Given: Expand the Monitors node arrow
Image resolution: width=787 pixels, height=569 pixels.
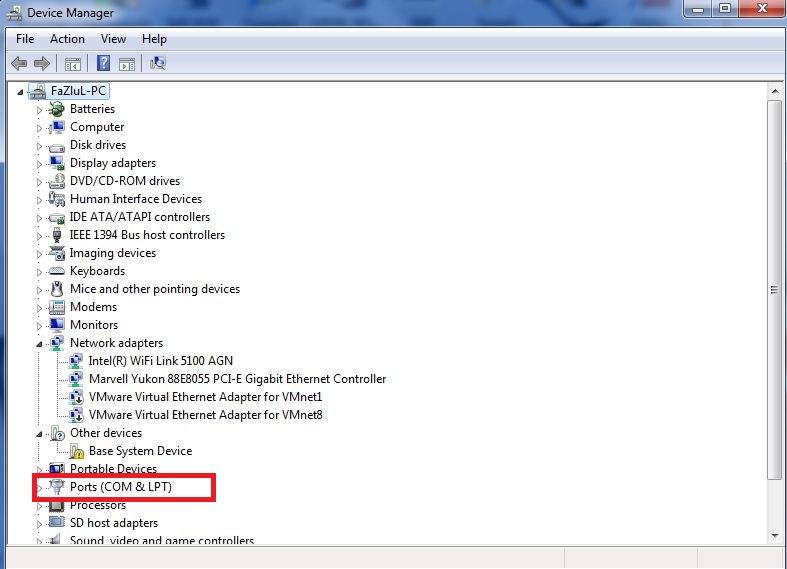Looking at the screenshot, I should click(x=39, y=326).
